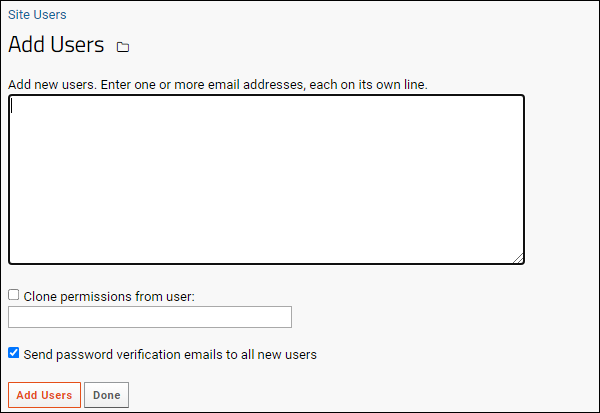Viewport: 600px width, 413px height.
Task: Uncheck Send password verification emails checkbox
Action: [13, 353]
